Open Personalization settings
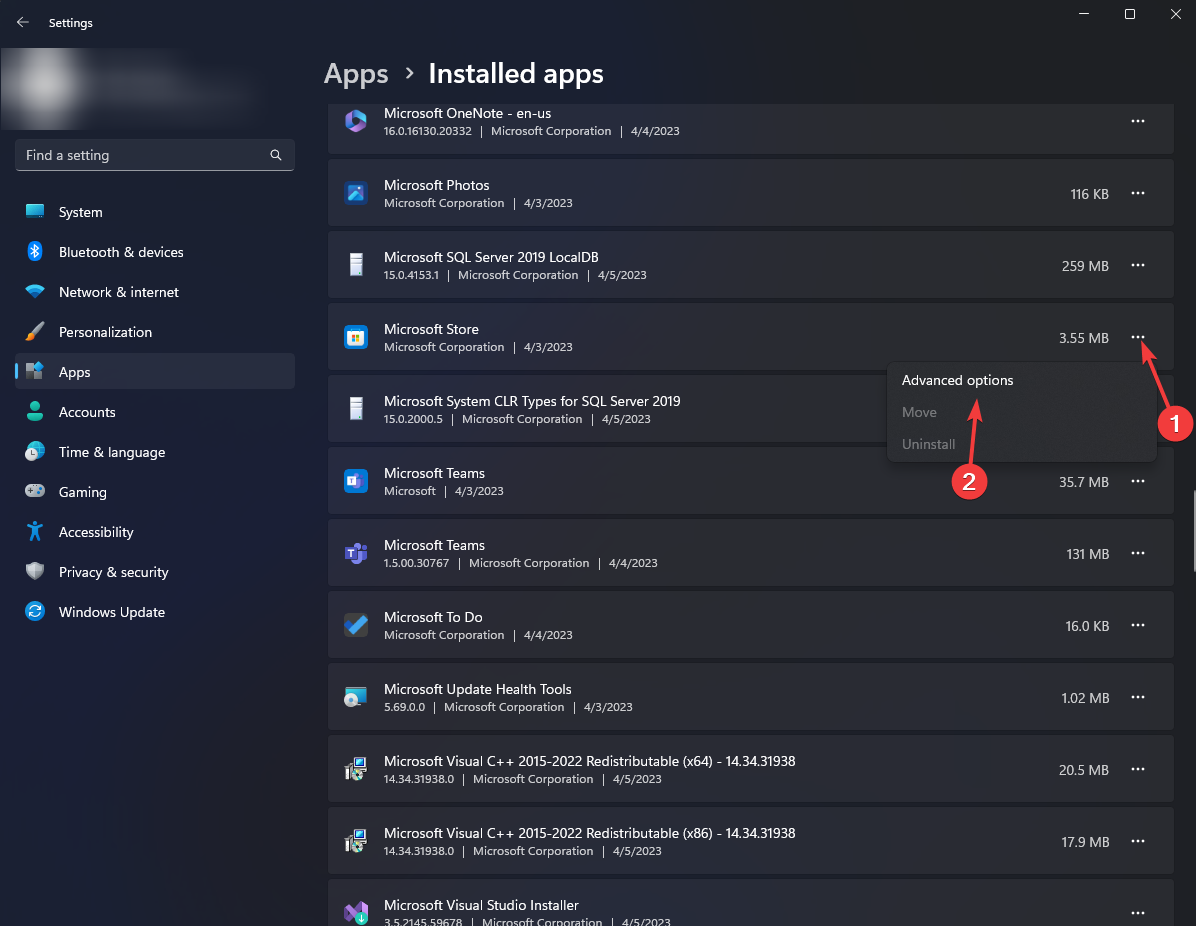1196x926 pixels. [x=105, y=332]
